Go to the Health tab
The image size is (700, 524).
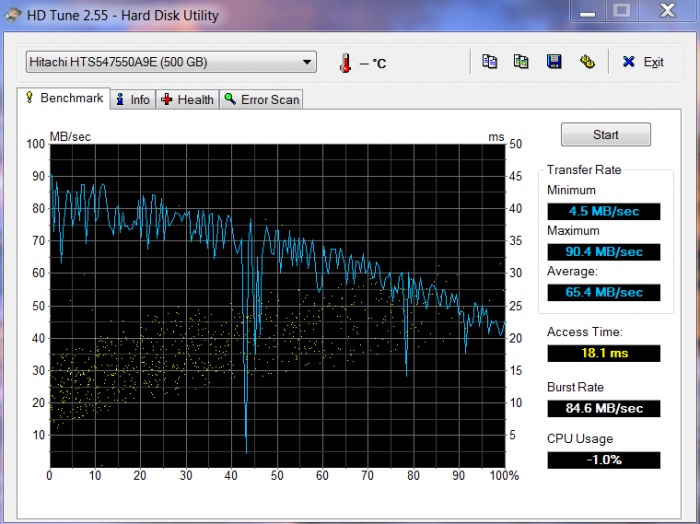pos(187,100)
